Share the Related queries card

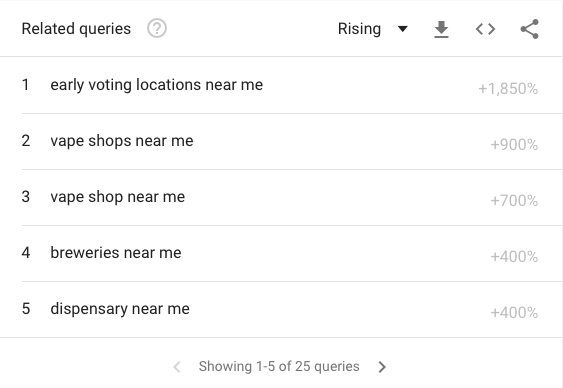pyautogui.click(x=530, y=29)
